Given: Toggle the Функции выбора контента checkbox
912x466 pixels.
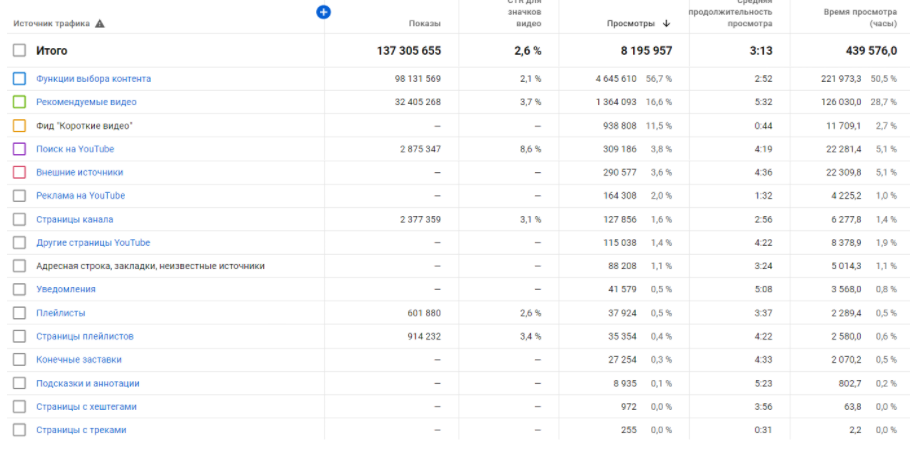Looking at the screenshot, I should tap(19, 79).
